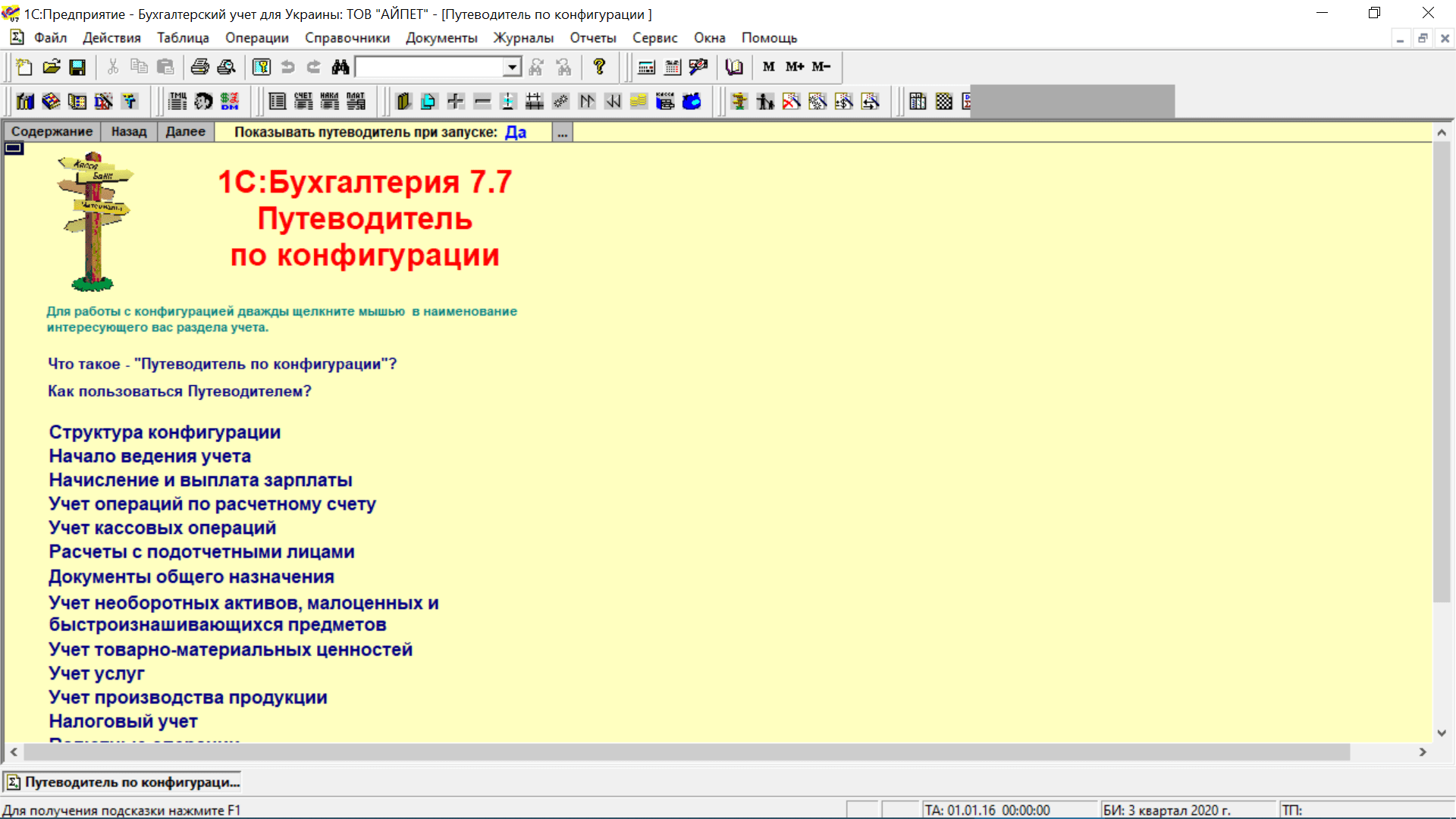Click the БИ: 3 квартал 2020 г. status field
Viewport: 1456px width, 819px height.
[1188, 810]
